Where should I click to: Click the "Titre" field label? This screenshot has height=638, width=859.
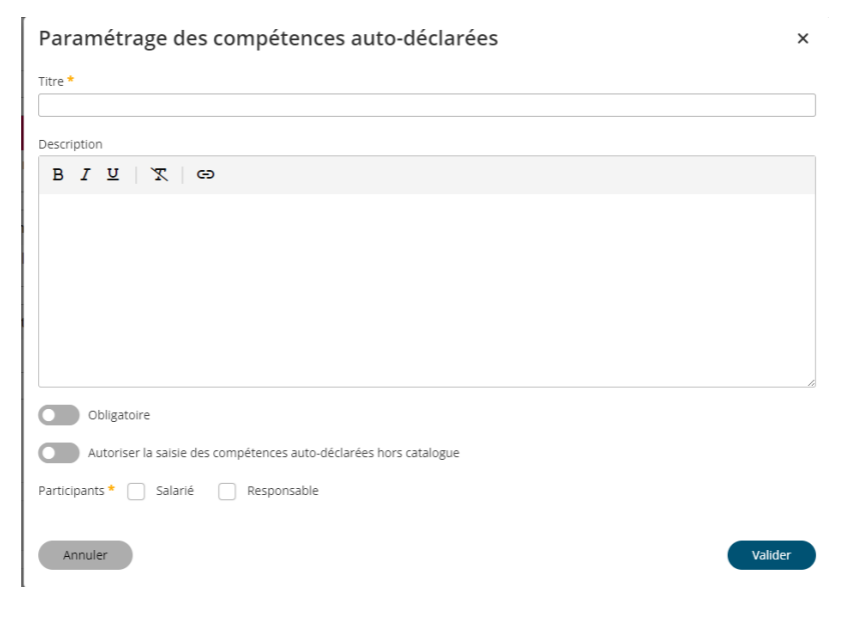tap(51, 81)
